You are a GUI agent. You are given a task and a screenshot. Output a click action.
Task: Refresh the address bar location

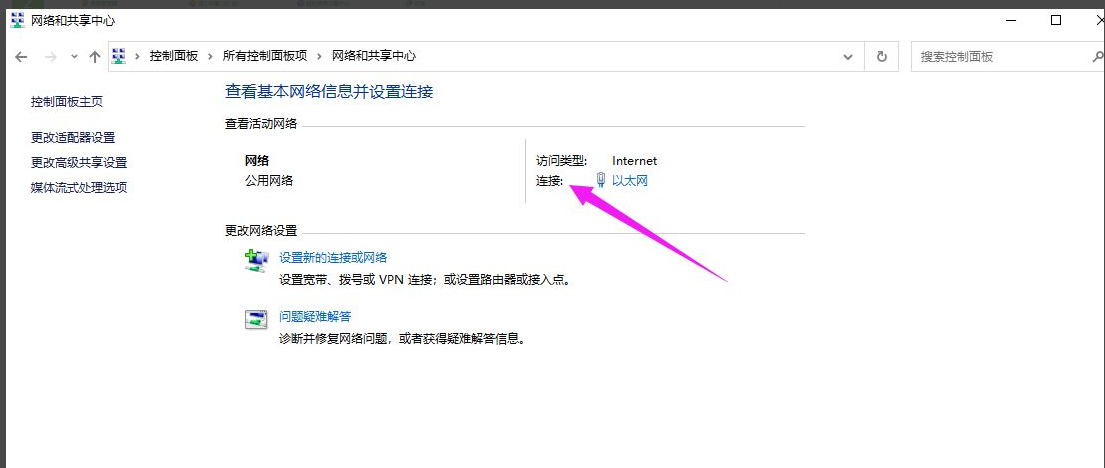881,57
